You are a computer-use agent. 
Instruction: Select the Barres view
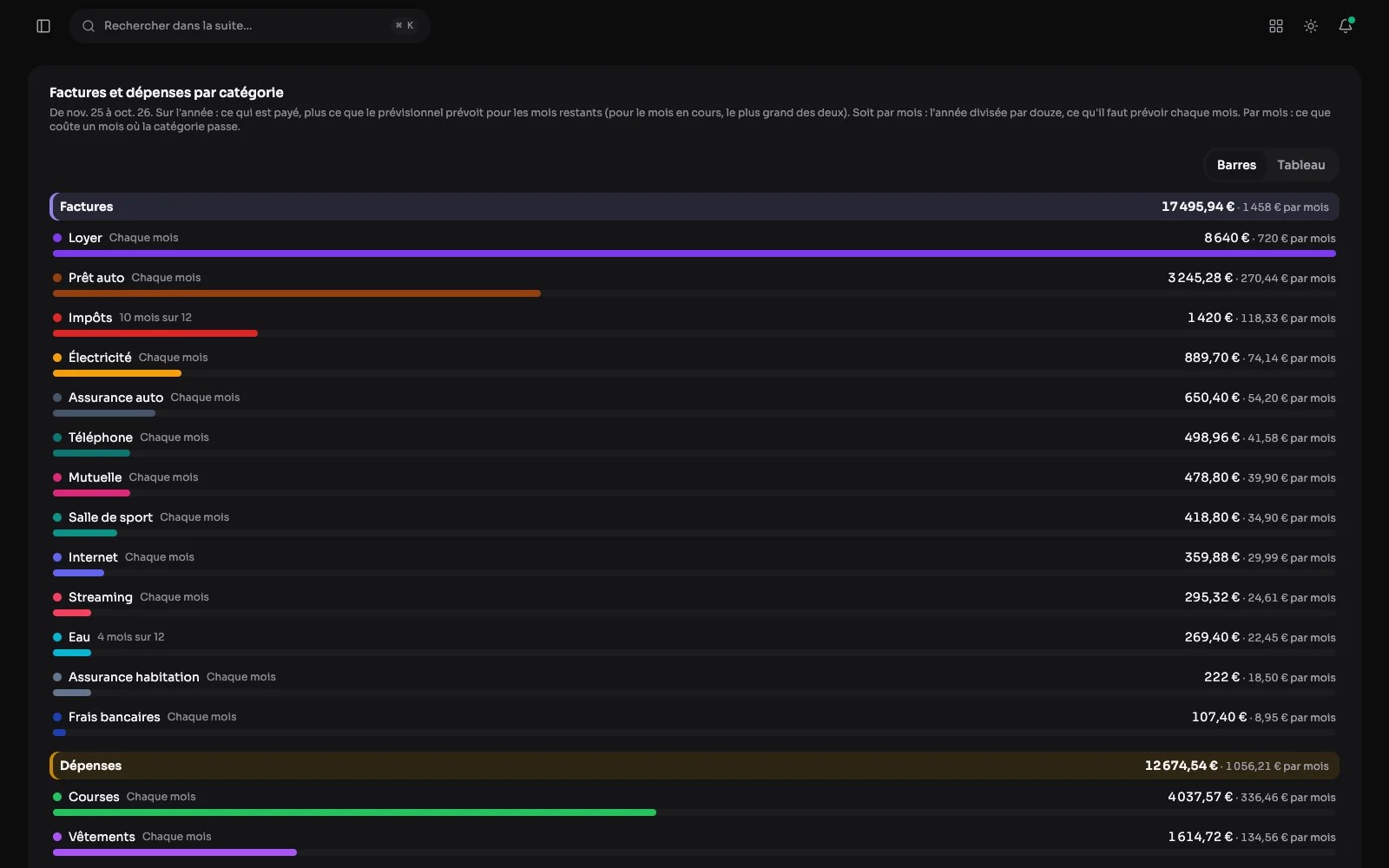(1236, 165)
